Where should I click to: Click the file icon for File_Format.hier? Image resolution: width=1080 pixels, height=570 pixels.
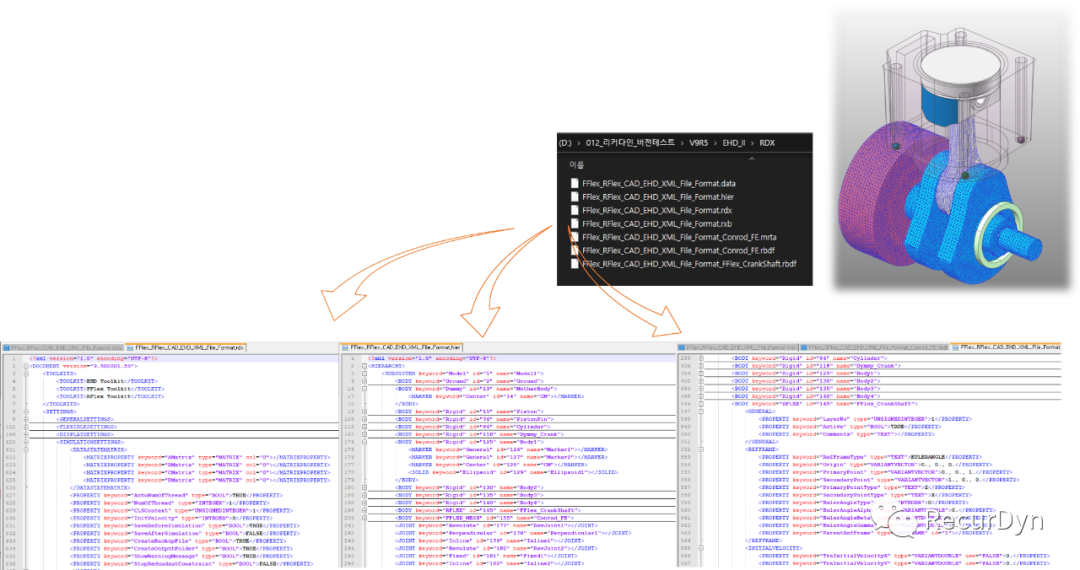click(574, 197)
